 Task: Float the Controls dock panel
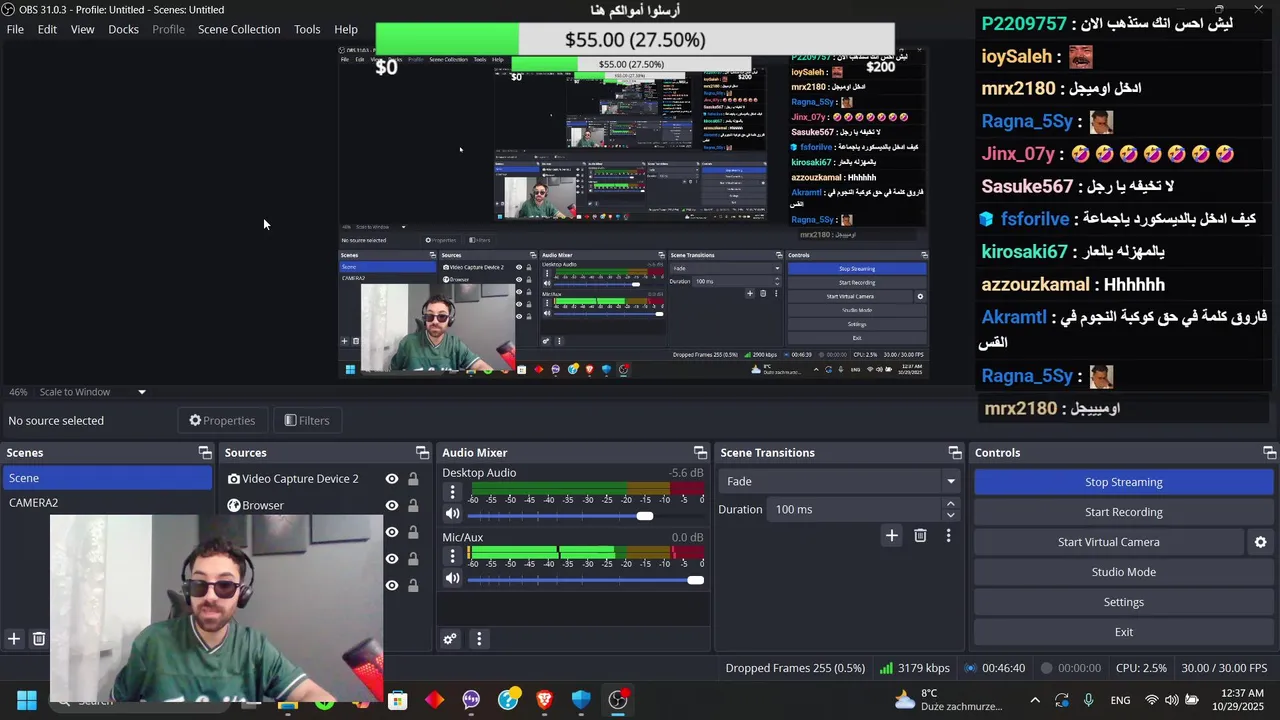(1269, 453)
